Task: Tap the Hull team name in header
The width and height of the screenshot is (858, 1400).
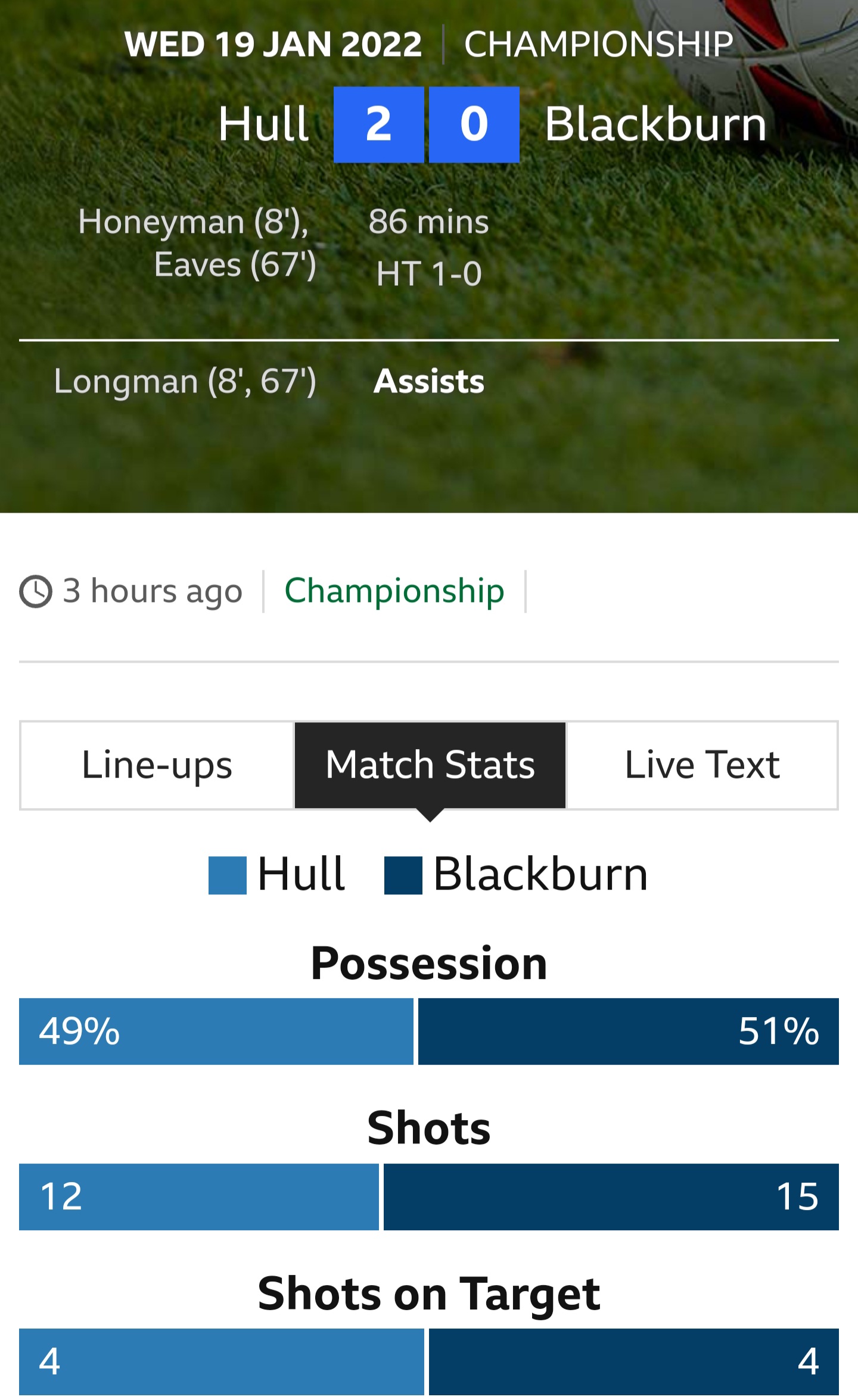Action: (263, 124)
